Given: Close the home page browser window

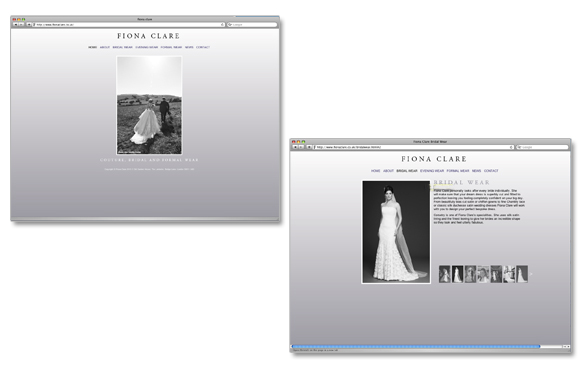Looking at the screenshot, I should tap(14, 19).
